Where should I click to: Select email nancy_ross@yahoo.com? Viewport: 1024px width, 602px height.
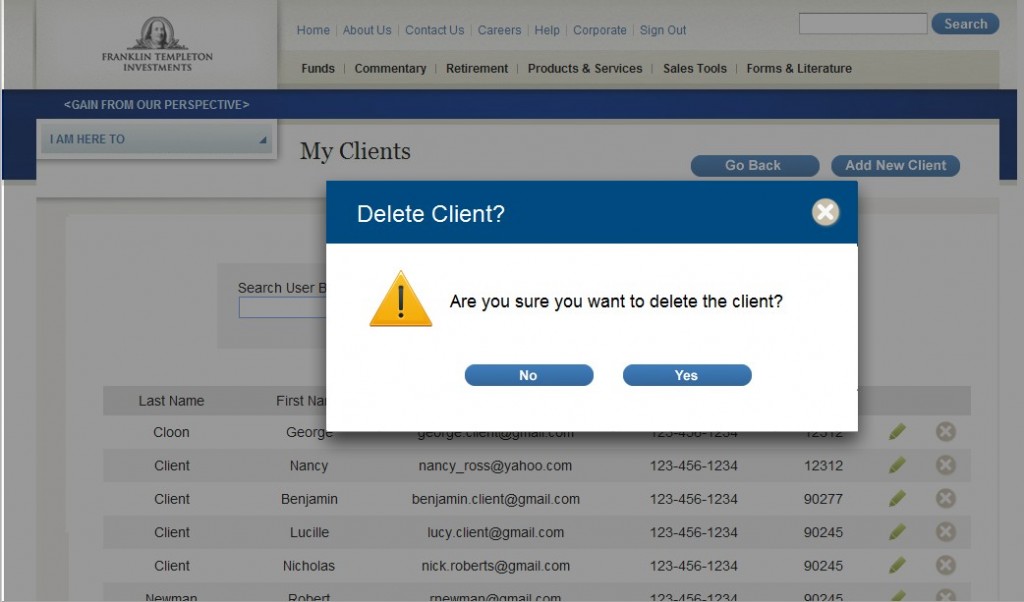495,466
